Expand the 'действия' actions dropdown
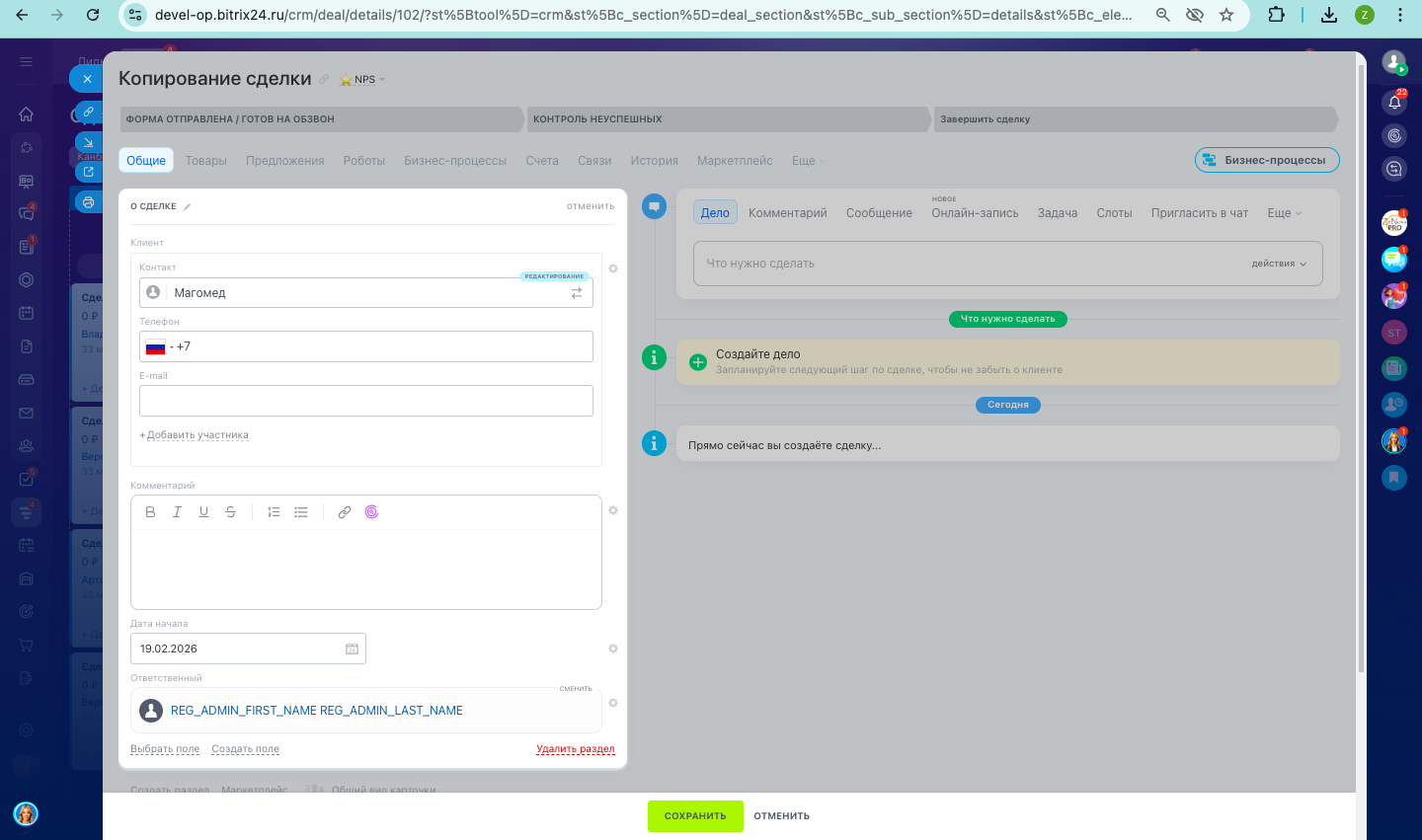1422x840 pixels. pyautogui.click(x=1279, y=264)
